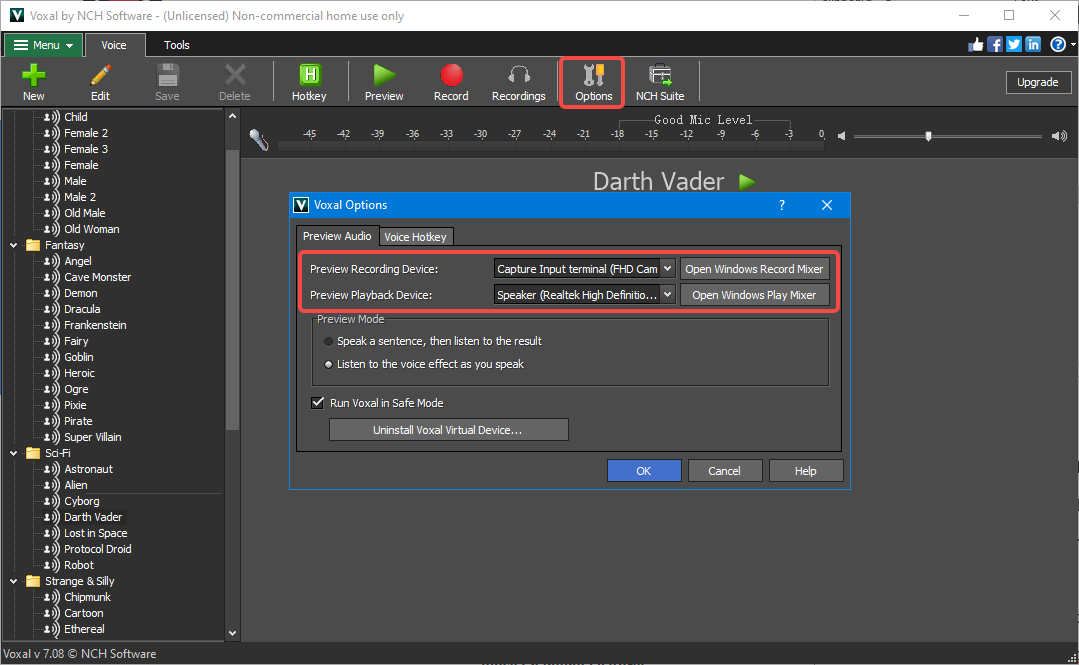Share via the Twitter icon
Screen dimensions: 1079x665
pos(1014,45)
